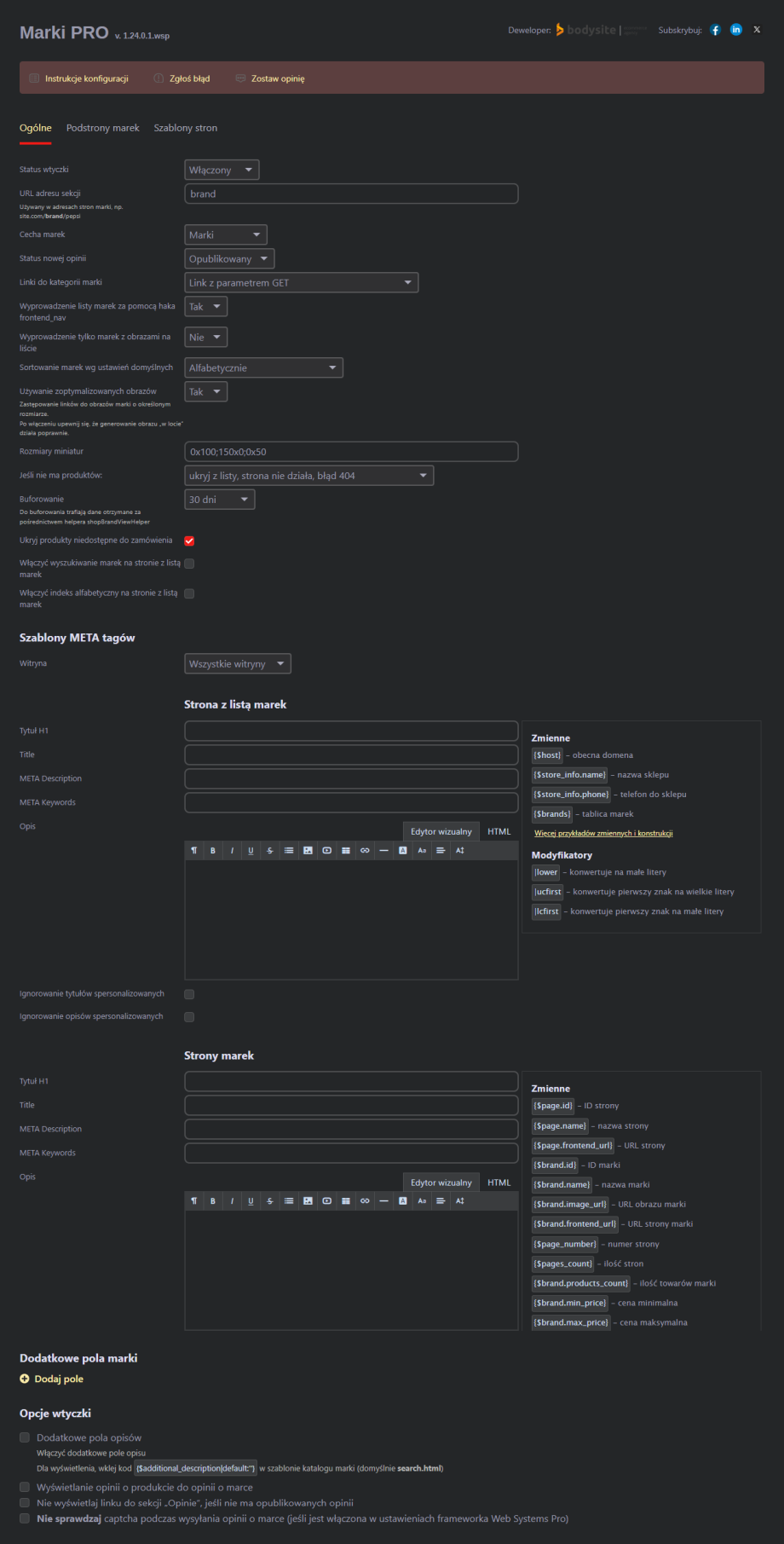The height and width of the screenshot is (1544, 784).
Task: Expand the 'Buforowanie' 30 dni dropdown
Action: click(220, 500)
